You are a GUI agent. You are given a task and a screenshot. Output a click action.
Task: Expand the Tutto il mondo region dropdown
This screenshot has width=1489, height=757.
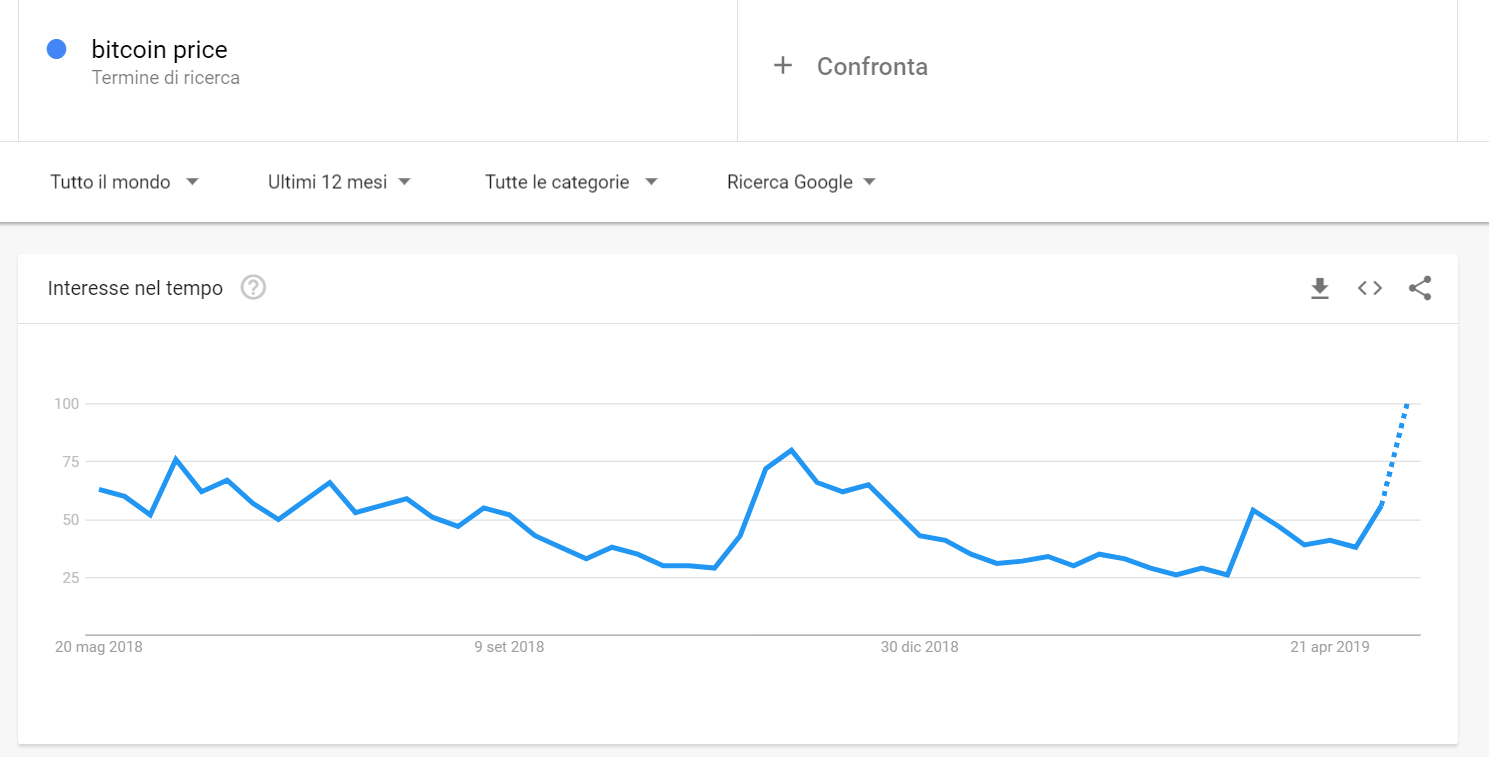(125, 182)
